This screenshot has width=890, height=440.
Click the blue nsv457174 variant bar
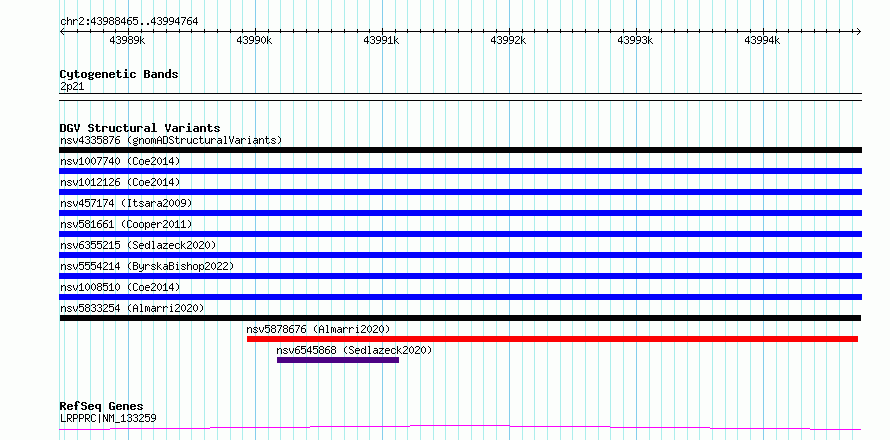(x=460, y=213)
